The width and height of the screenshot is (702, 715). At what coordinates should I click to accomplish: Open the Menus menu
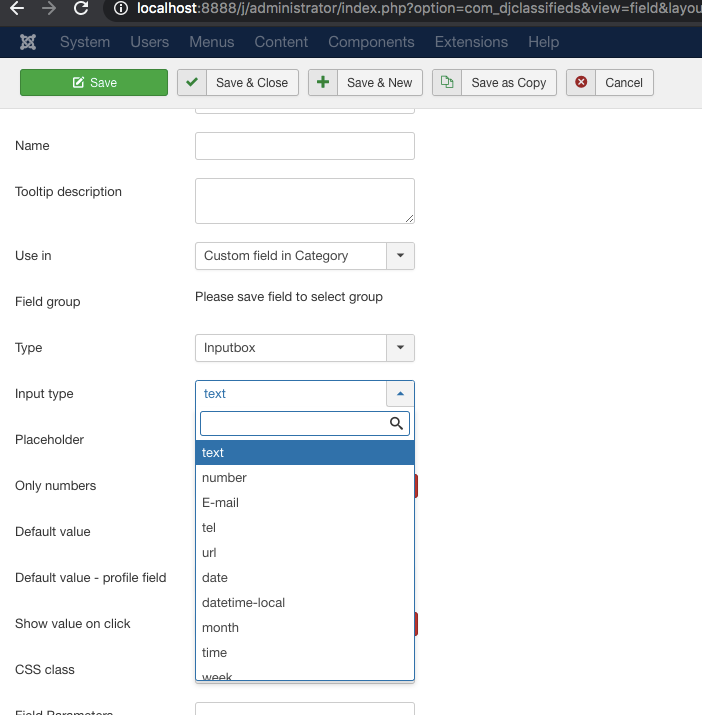coord(212,42)
